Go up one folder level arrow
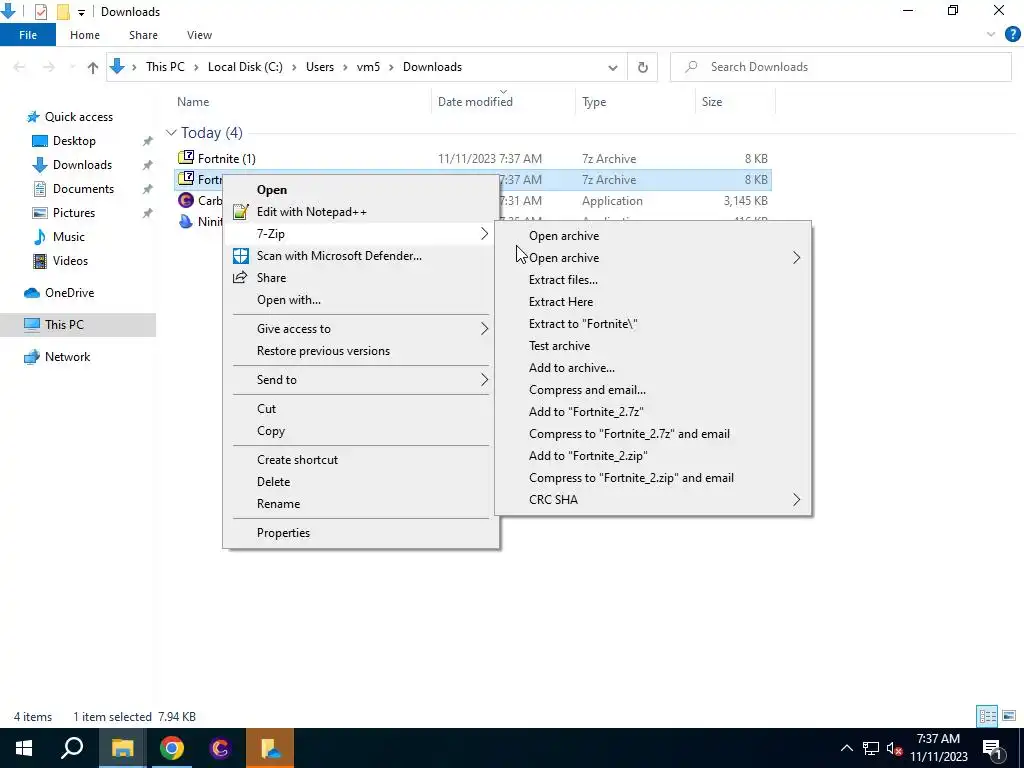The width and height of the screenshot is (1024, 768). pyautogui.click(x=93, y=67)
